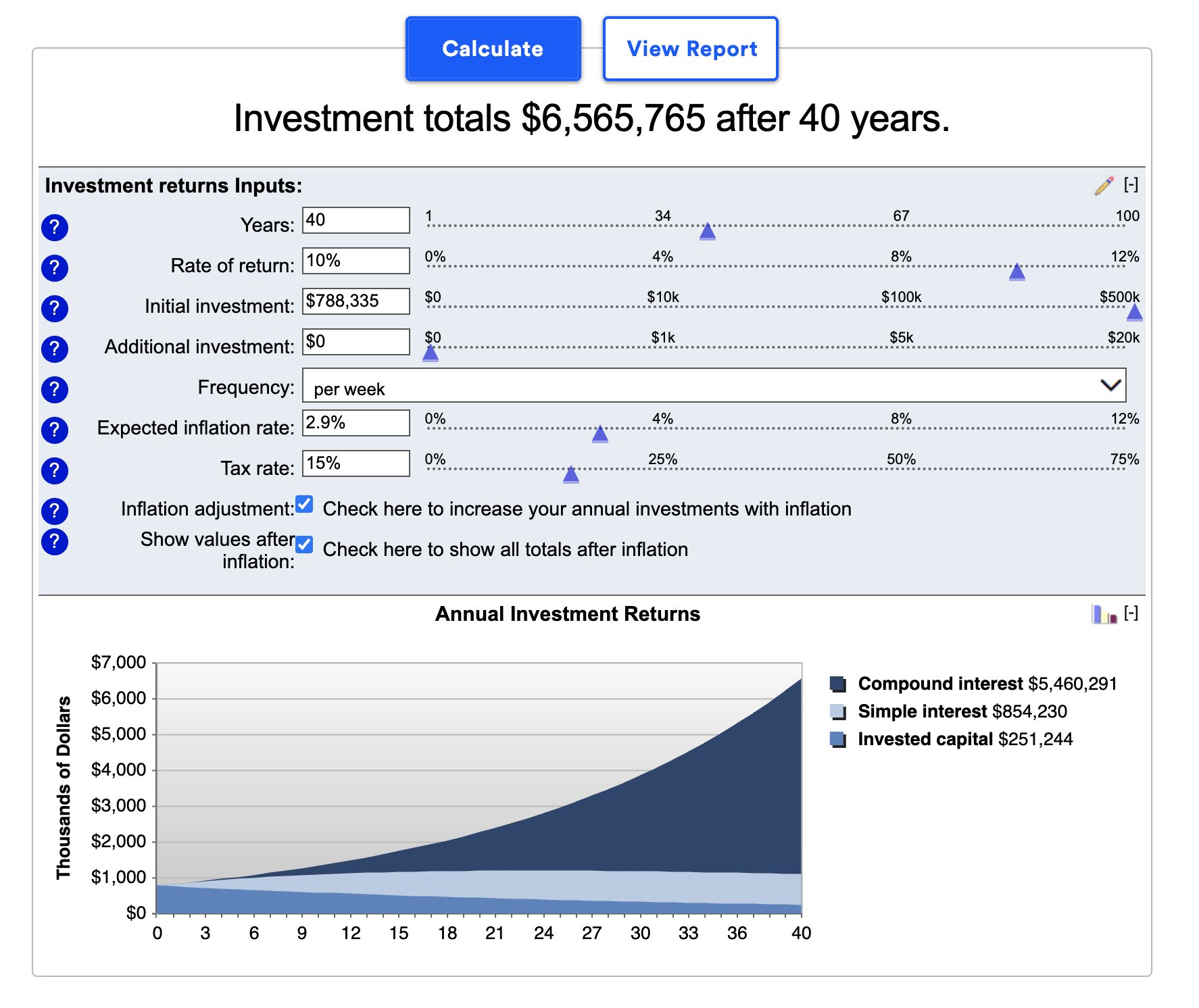Click 'Check here to show all totals after inflation'
The image size is (1199, 1008).
coord(506,549)
